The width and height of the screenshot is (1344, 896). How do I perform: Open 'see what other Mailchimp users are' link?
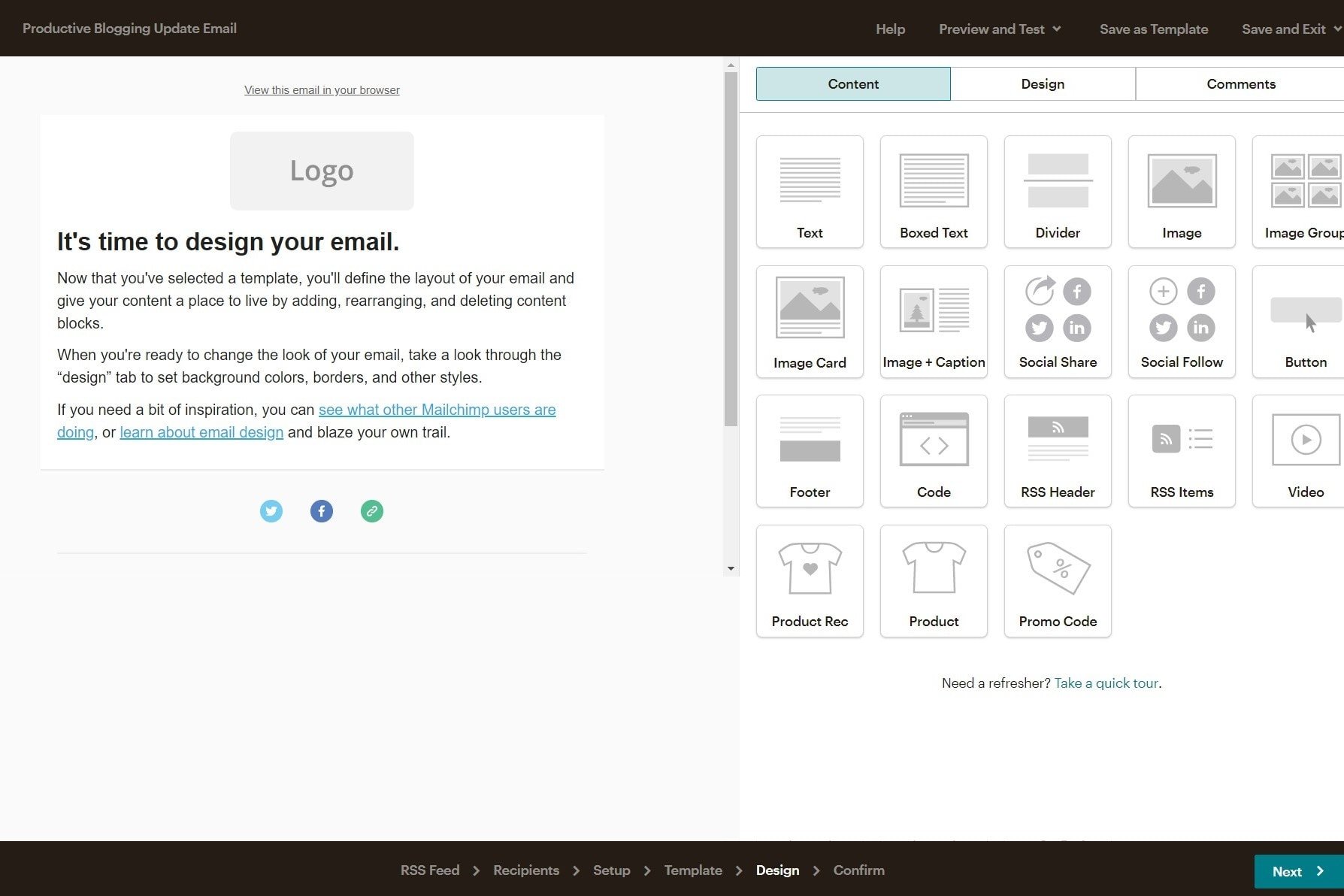coord(437,410)
